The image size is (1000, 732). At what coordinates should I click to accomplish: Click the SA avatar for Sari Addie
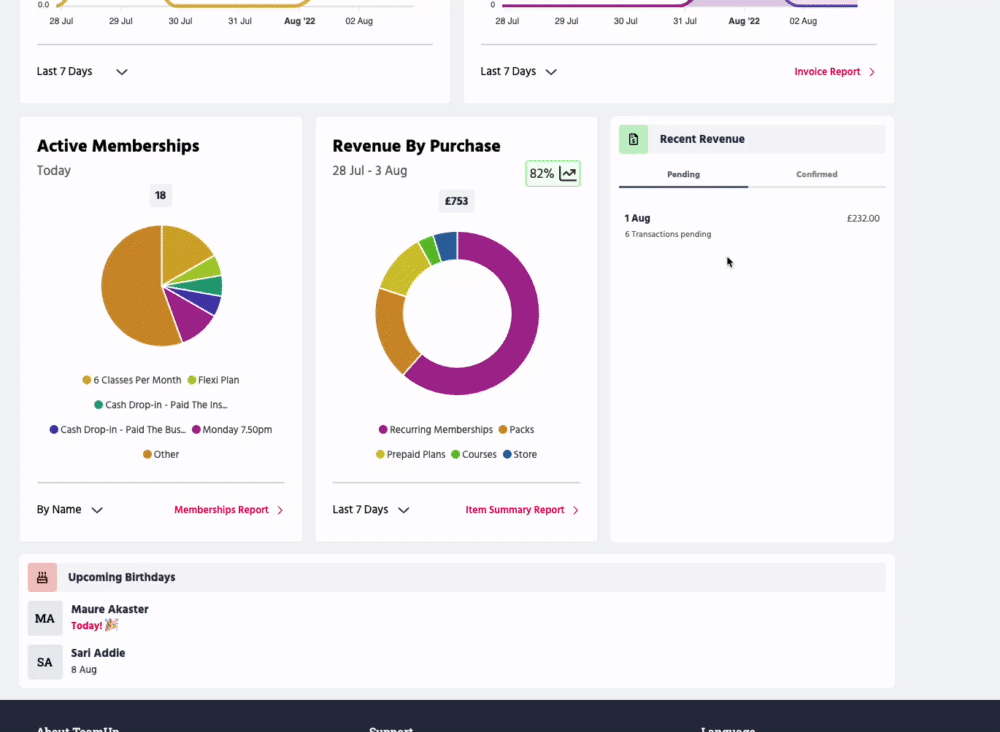coord(45,662)
